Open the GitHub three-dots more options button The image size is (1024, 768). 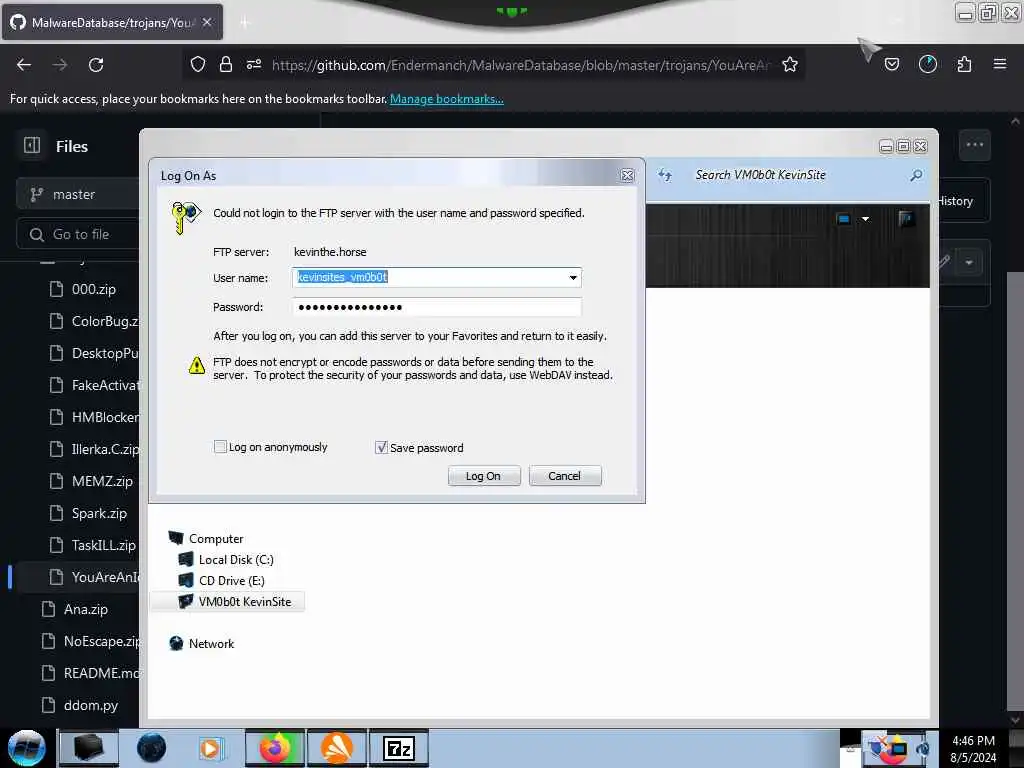974,145
